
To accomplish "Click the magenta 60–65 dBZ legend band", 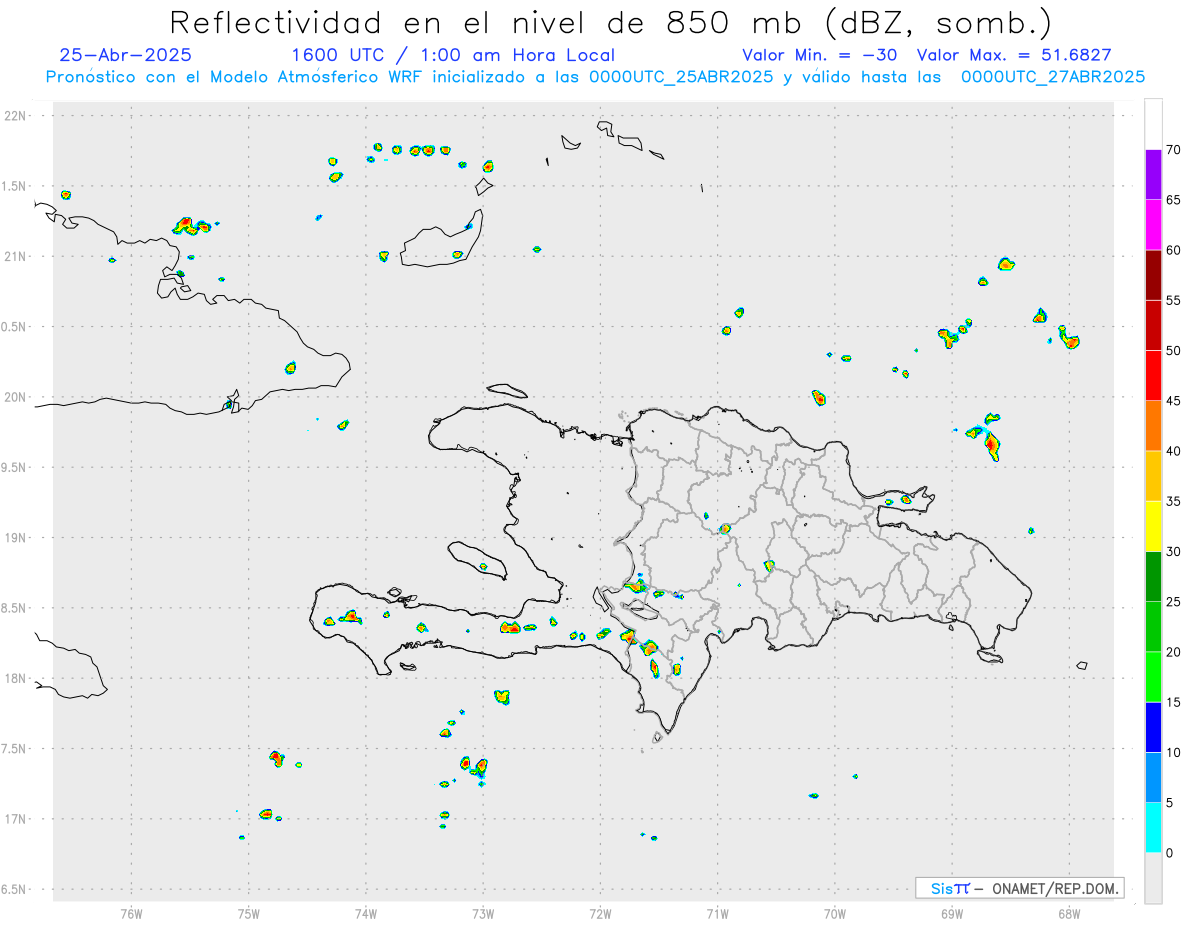I will pyautogui.click(x=1153, y=225).
